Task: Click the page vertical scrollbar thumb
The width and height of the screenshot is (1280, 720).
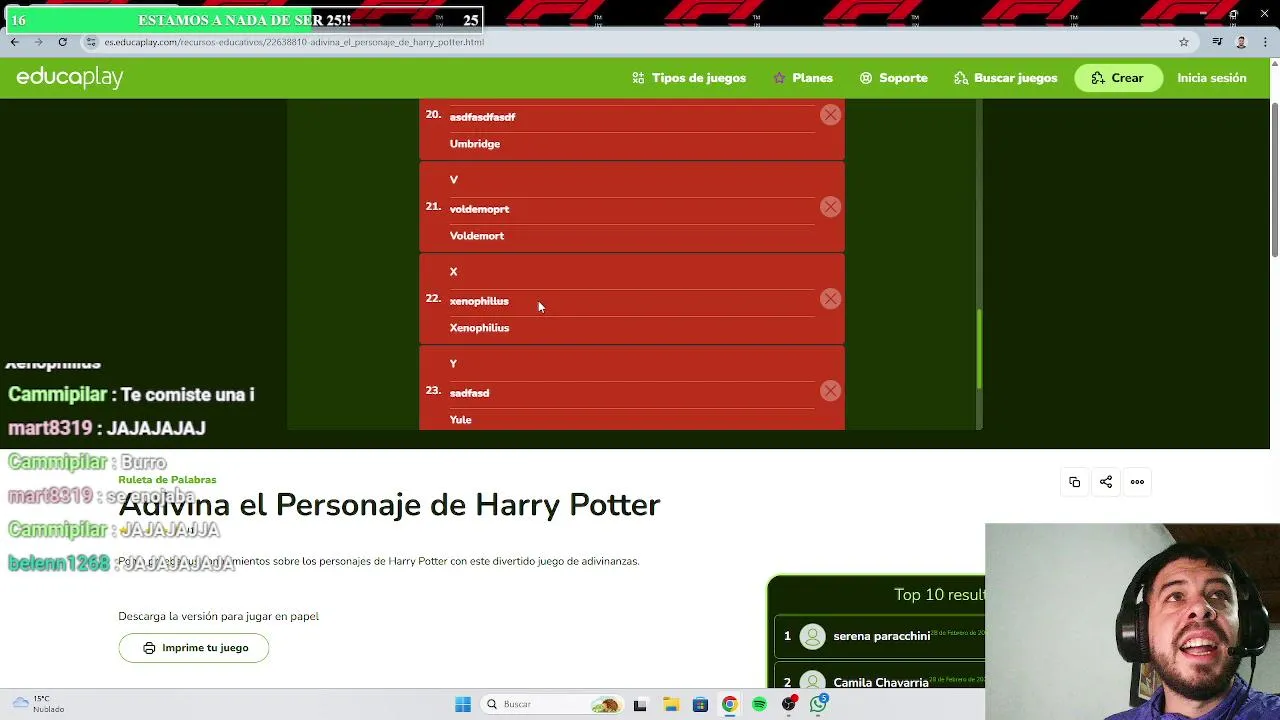Action: 1274,178
